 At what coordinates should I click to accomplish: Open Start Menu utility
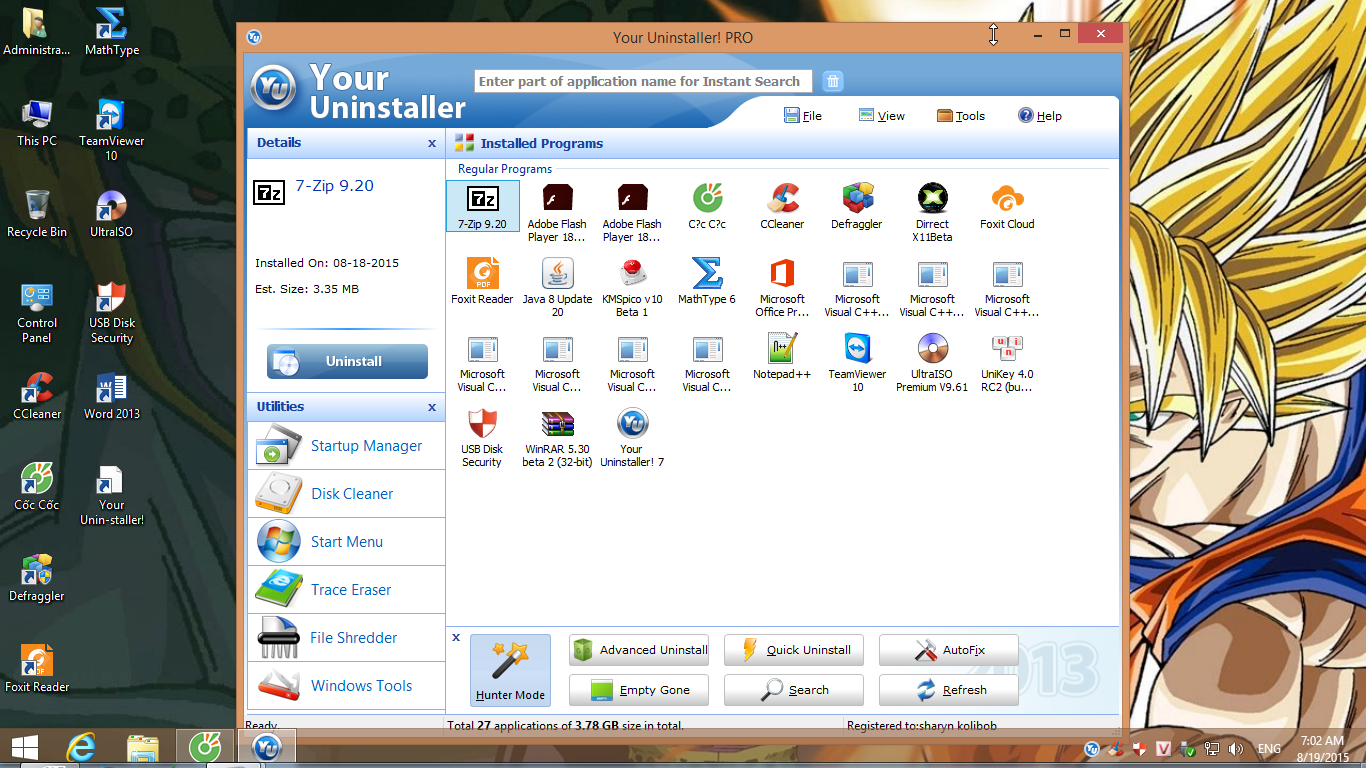click(345, 542)
